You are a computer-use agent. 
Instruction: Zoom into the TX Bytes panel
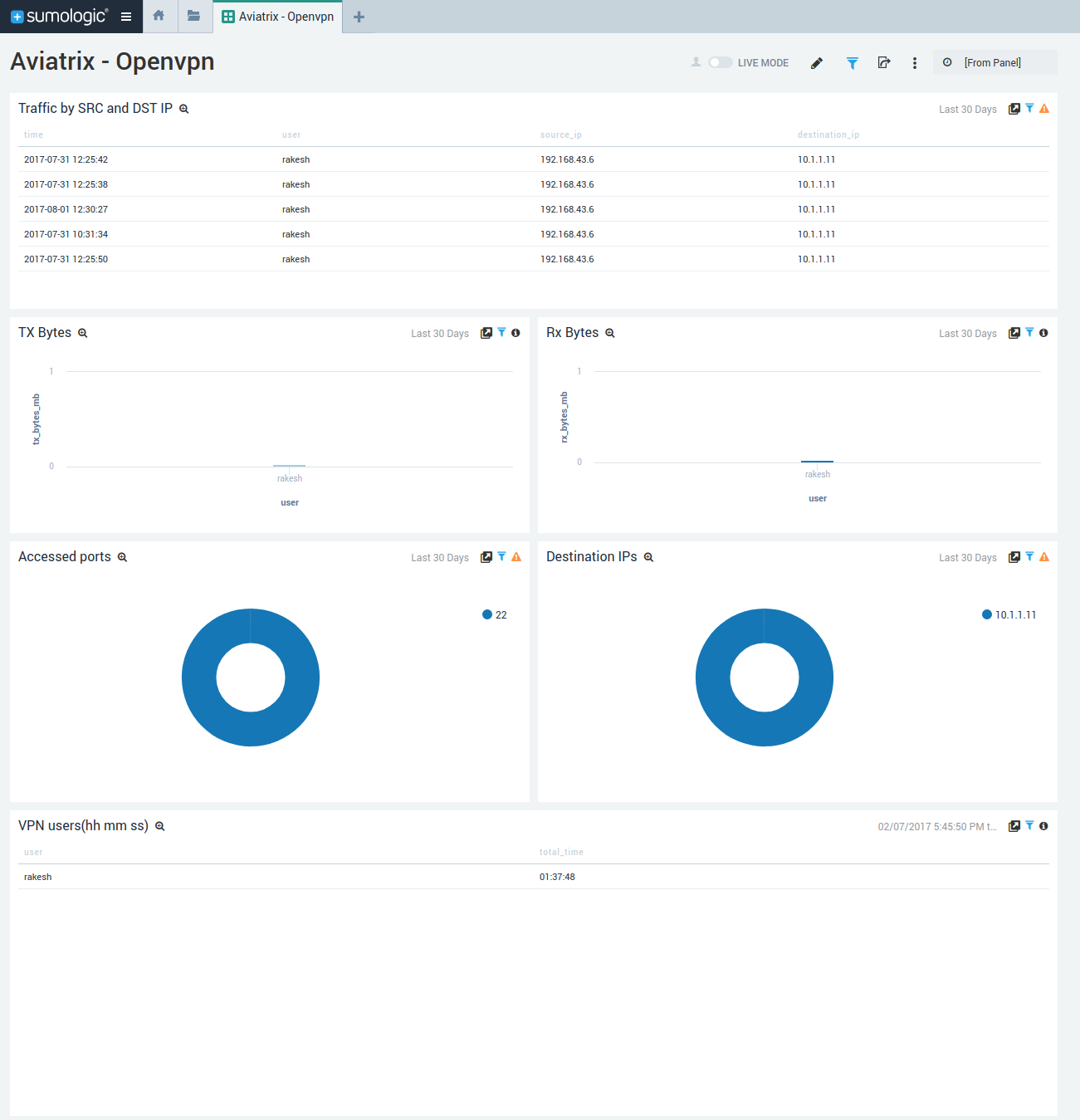[83, 333]
